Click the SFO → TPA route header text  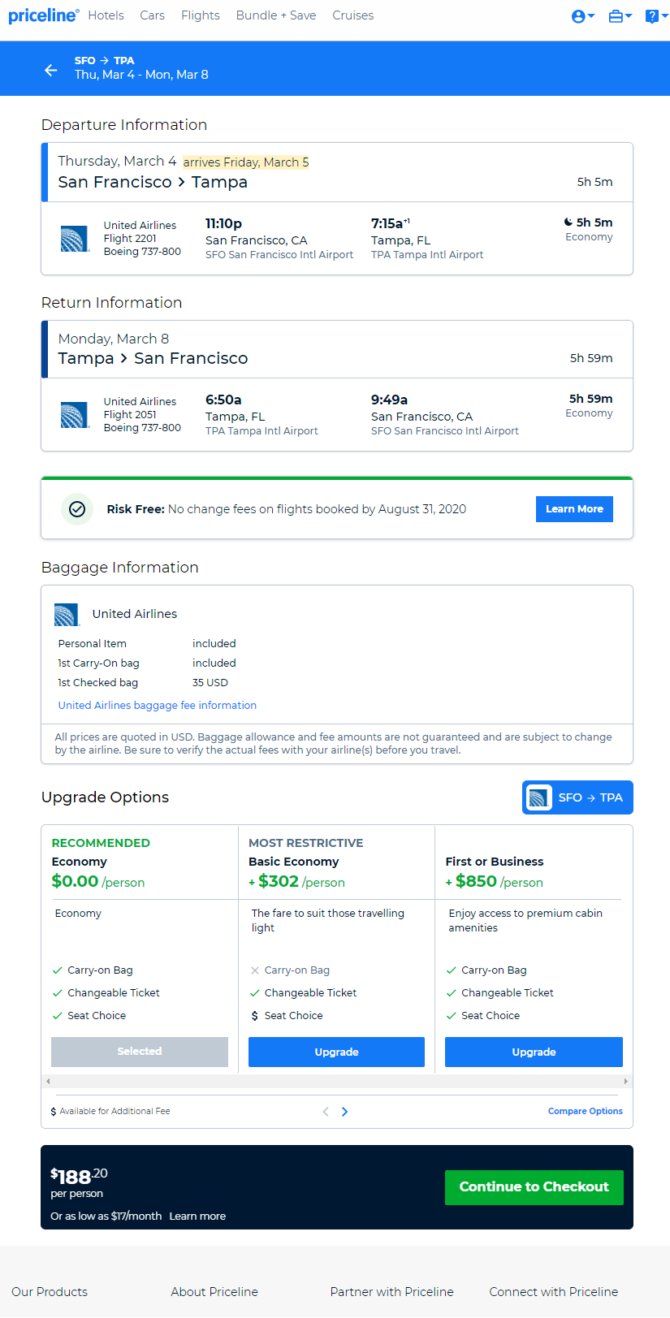[x=104, y=61]
